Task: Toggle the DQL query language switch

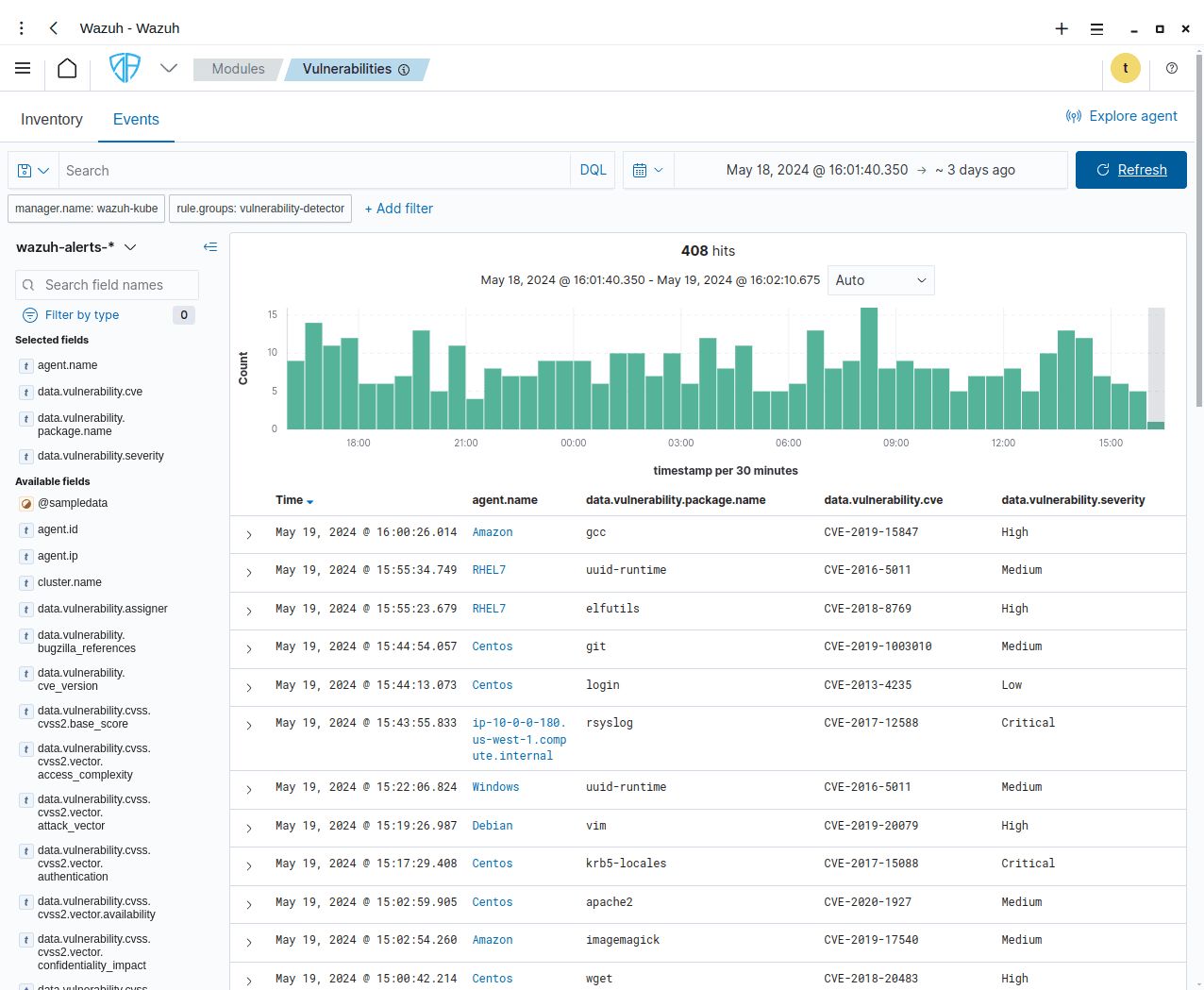Action: click(593, 171)
